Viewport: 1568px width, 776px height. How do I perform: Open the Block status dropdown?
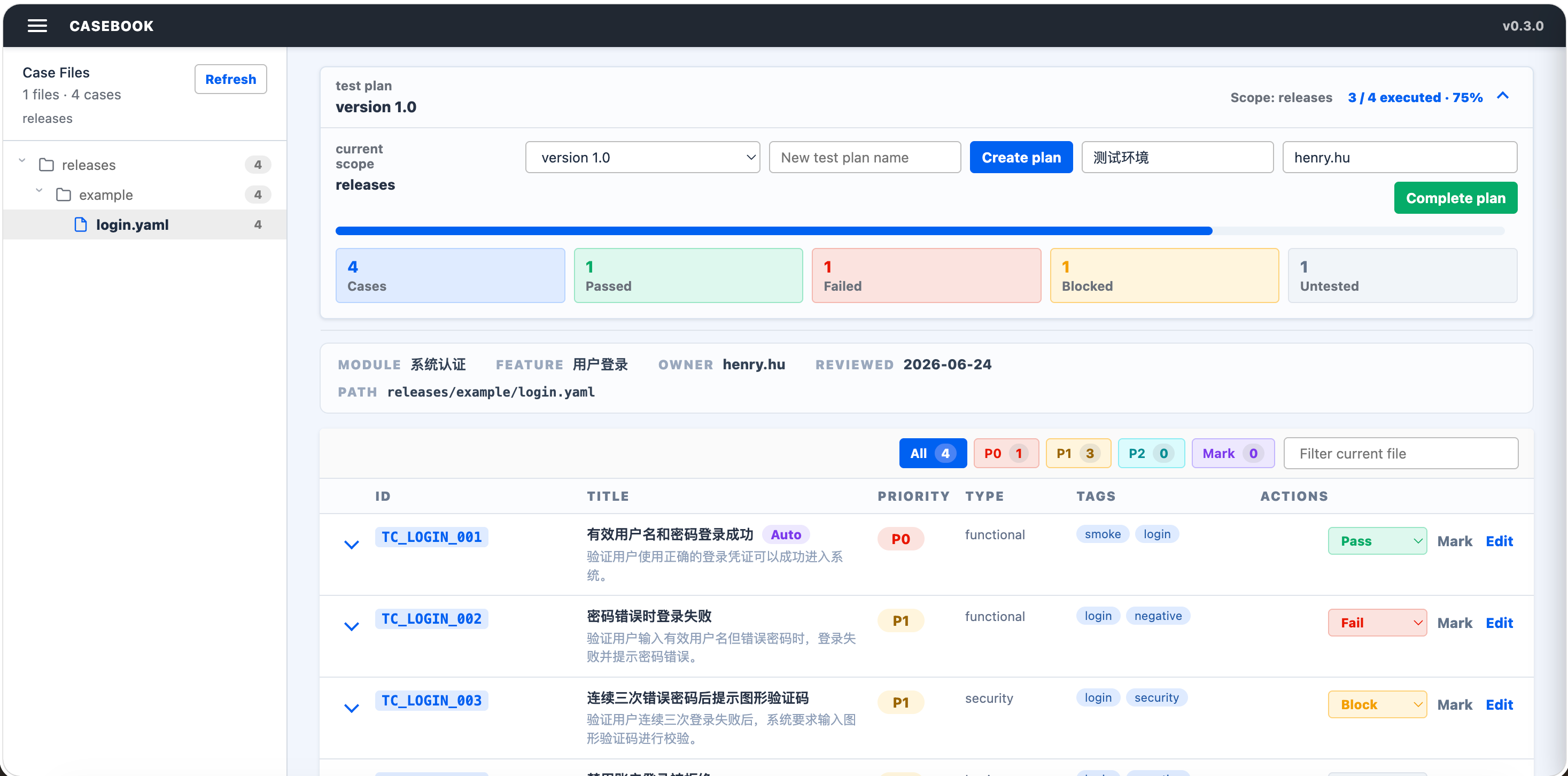[1377, 704]
